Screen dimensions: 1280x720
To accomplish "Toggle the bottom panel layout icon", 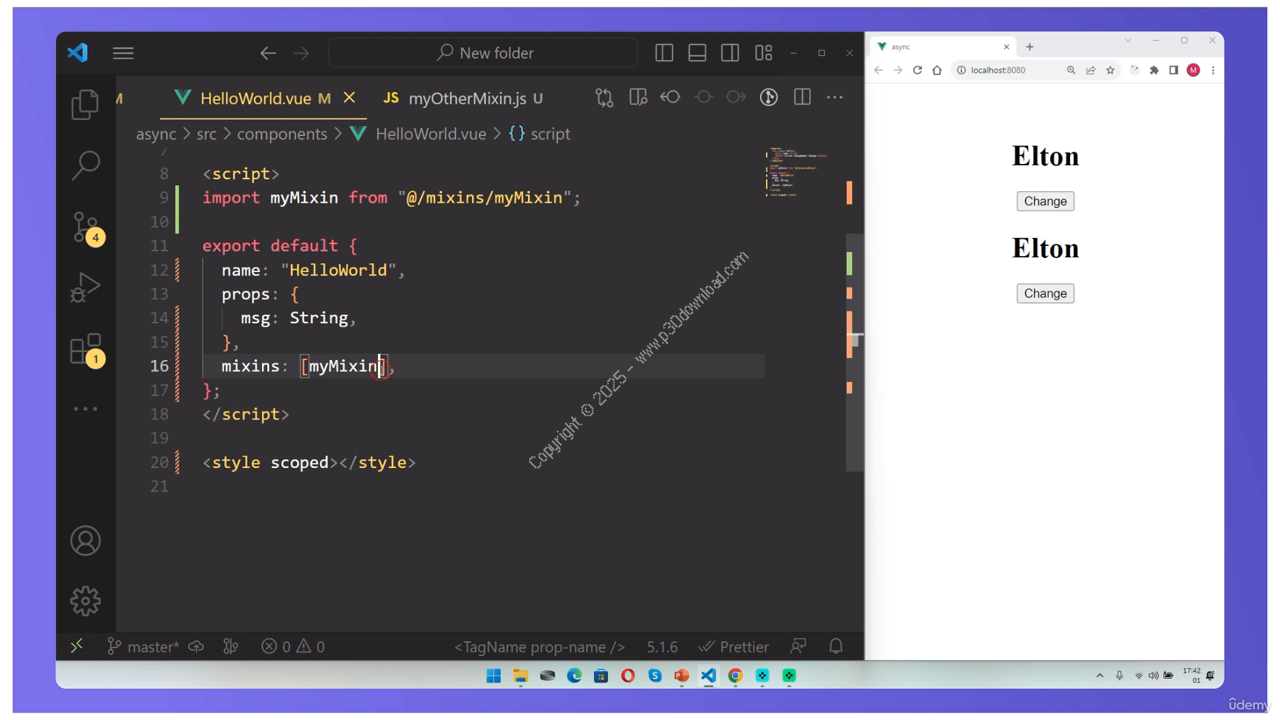I will point(697,53).
